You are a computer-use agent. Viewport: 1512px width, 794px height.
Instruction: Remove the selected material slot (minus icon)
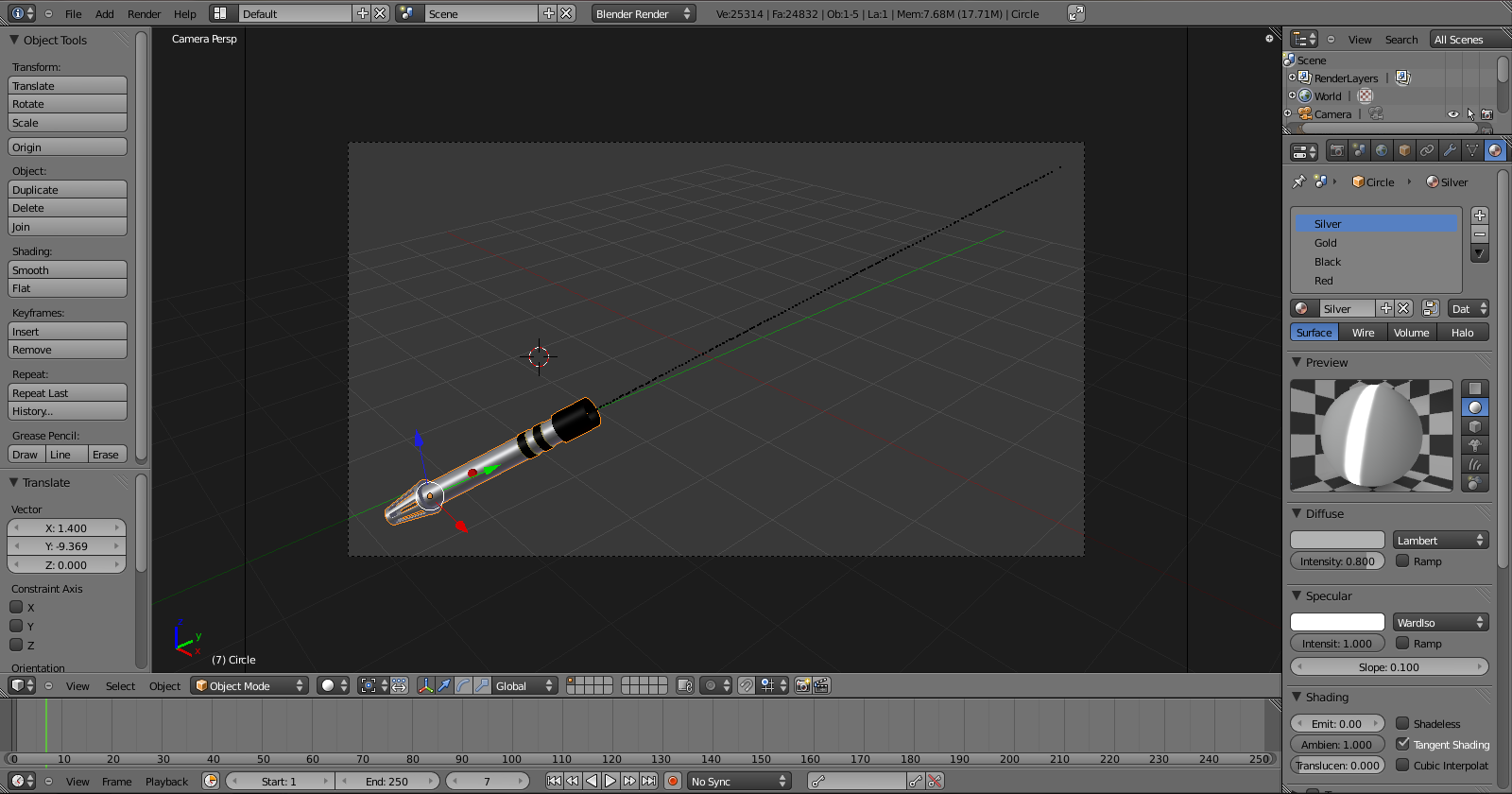click(x=1480, y=234)
